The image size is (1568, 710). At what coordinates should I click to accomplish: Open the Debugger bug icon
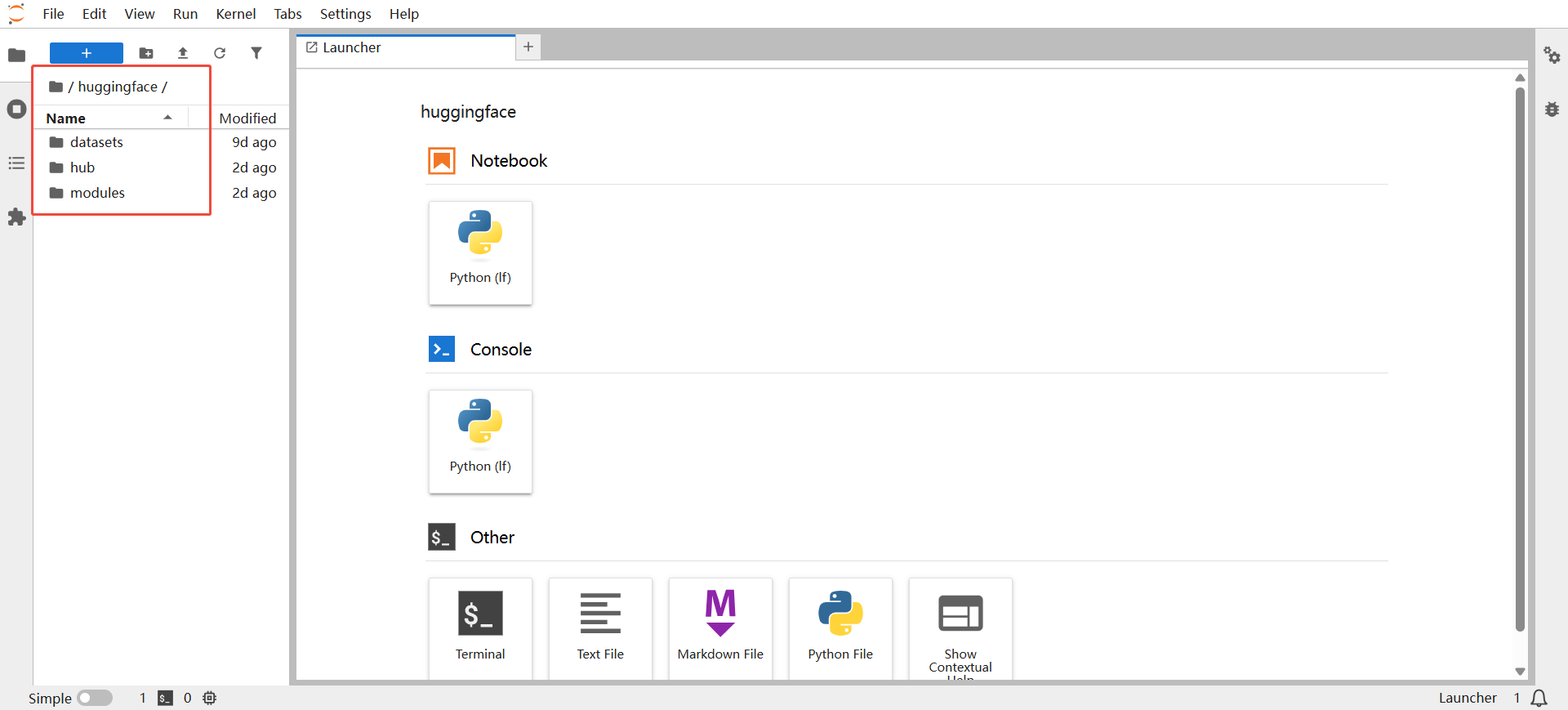click(1552, 109)
